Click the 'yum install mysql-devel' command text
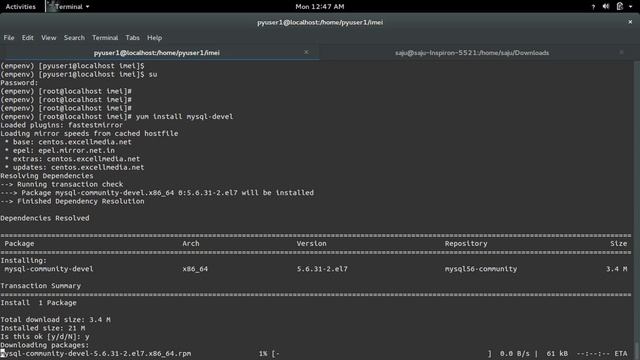This screenshot has width=640, height=360. click(x=184, y=117)
